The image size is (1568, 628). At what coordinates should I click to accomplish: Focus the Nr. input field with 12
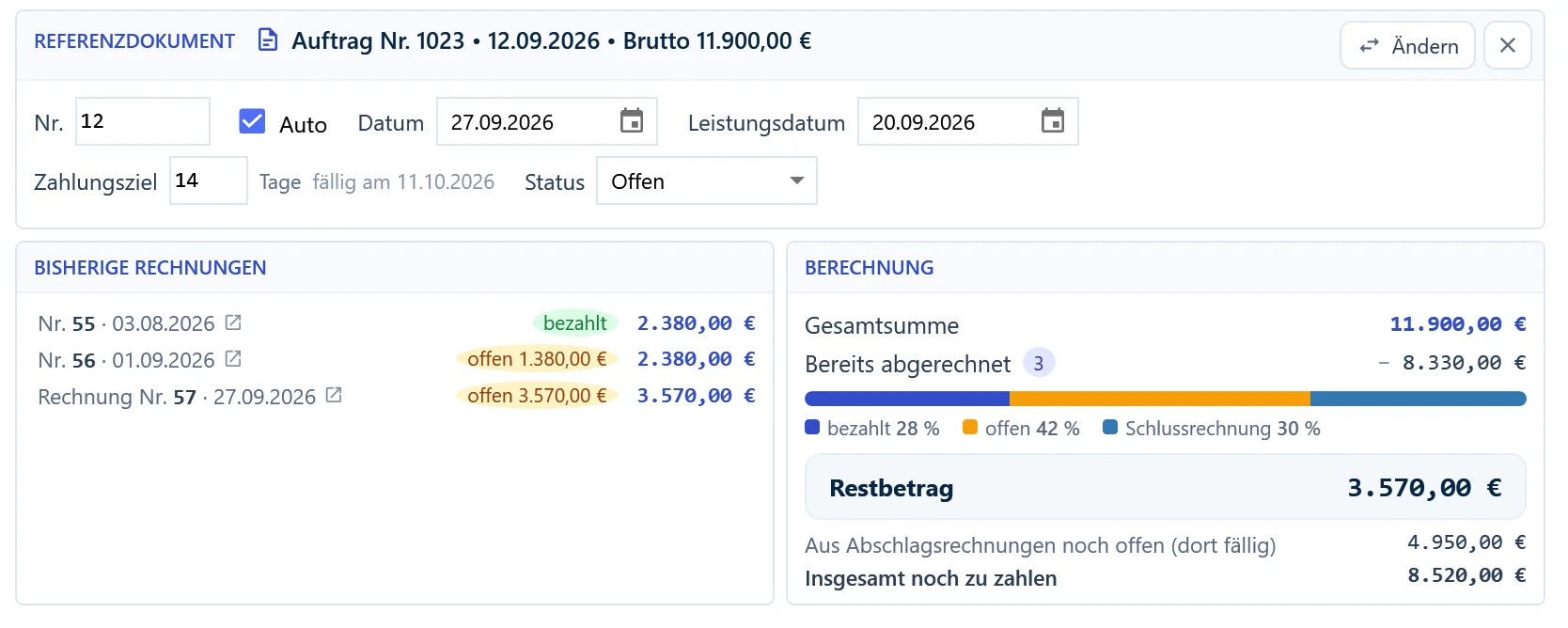pos(143,121)
